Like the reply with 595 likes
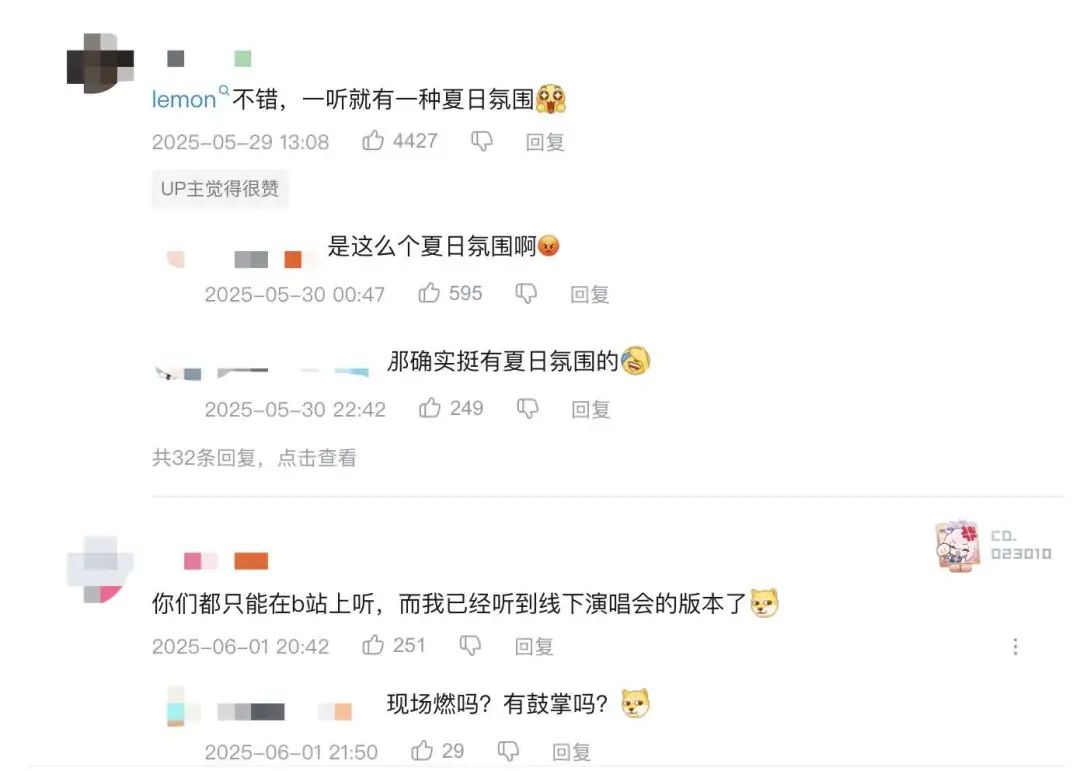The width and height of the screenshot is (1080, 771). (429, 294)
